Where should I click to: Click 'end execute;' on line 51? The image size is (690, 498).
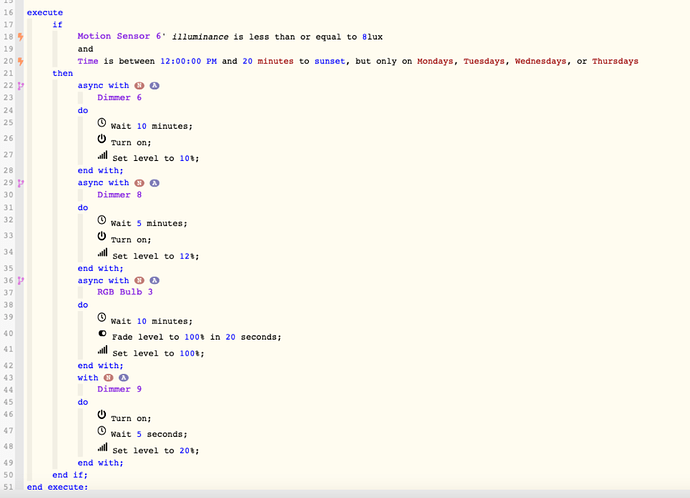(x=57, y=487)
